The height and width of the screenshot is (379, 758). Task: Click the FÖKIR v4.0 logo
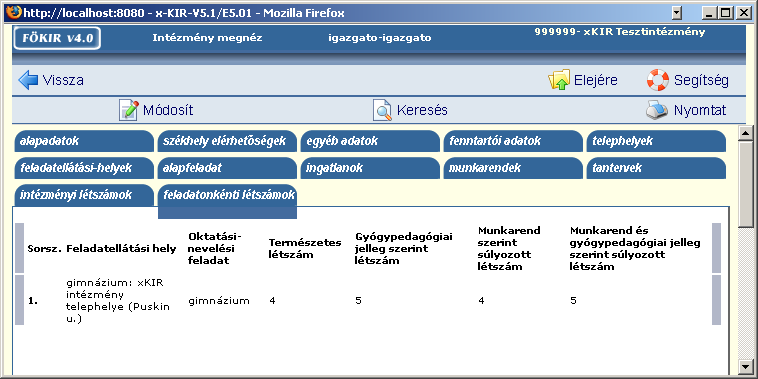click(x=57, y=38)
